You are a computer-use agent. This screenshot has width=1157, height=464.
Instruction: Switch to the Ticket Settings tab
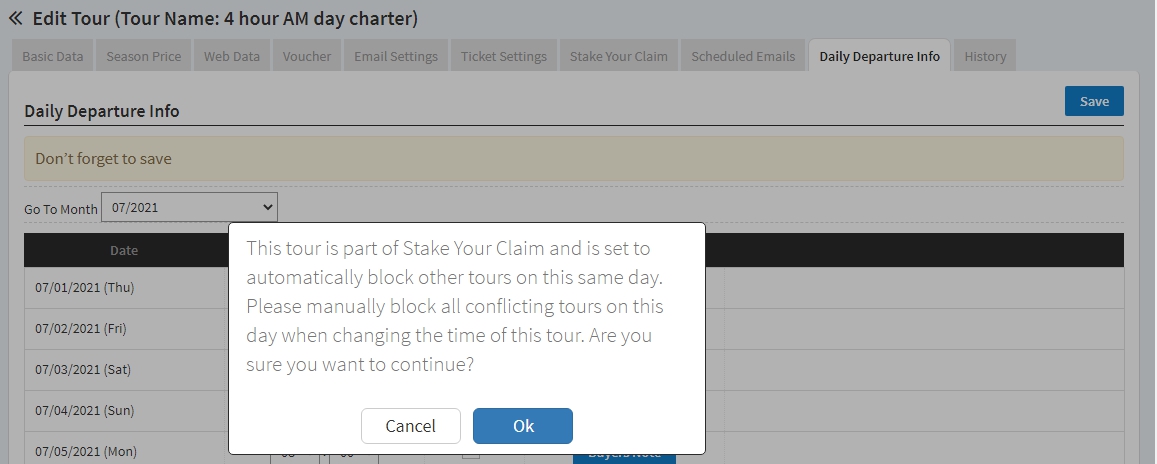click(504, 56)
